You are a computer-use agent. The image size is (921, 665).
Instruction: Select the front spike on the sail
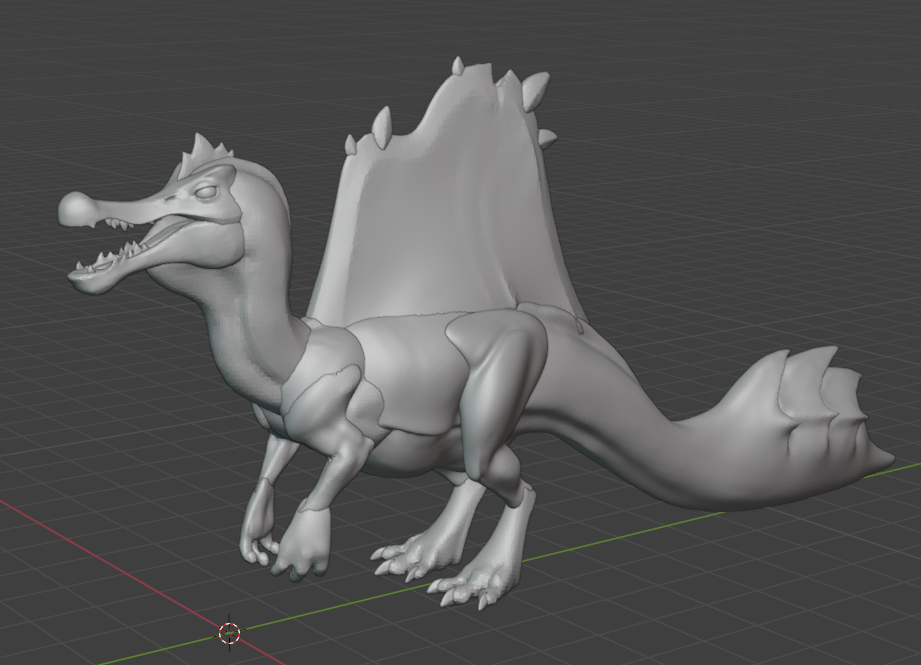(x=380, y=125)
